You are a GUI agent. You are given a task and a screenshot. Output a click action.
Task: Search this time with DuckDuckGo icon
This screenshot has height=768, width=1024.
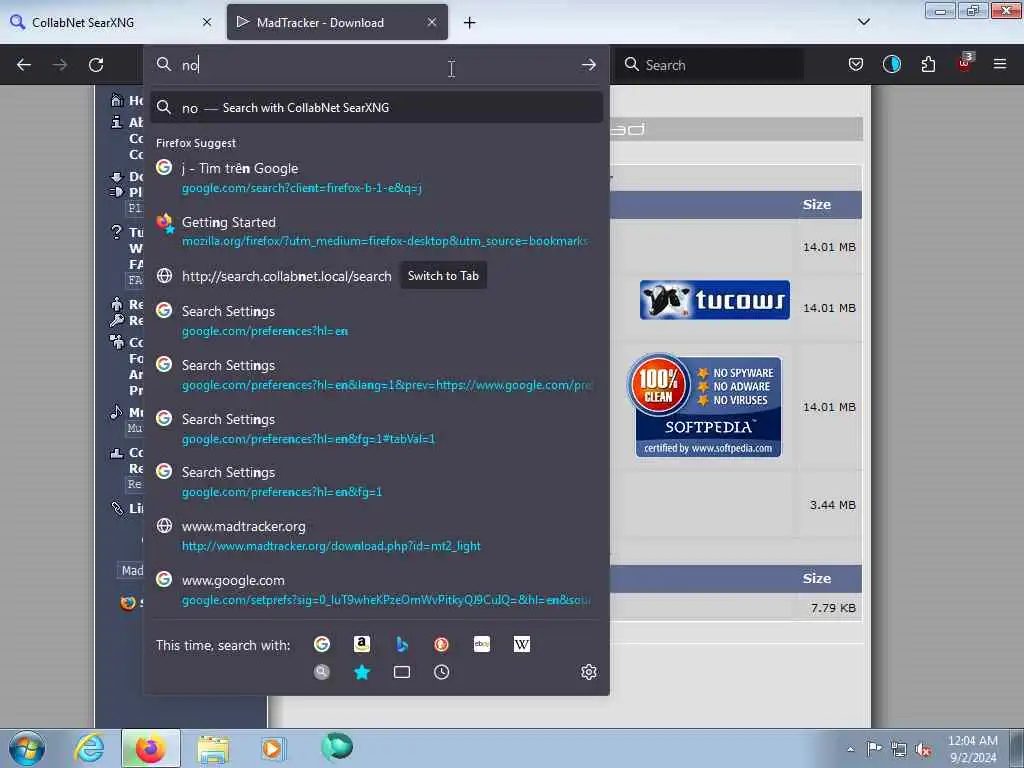click(441, 645)
